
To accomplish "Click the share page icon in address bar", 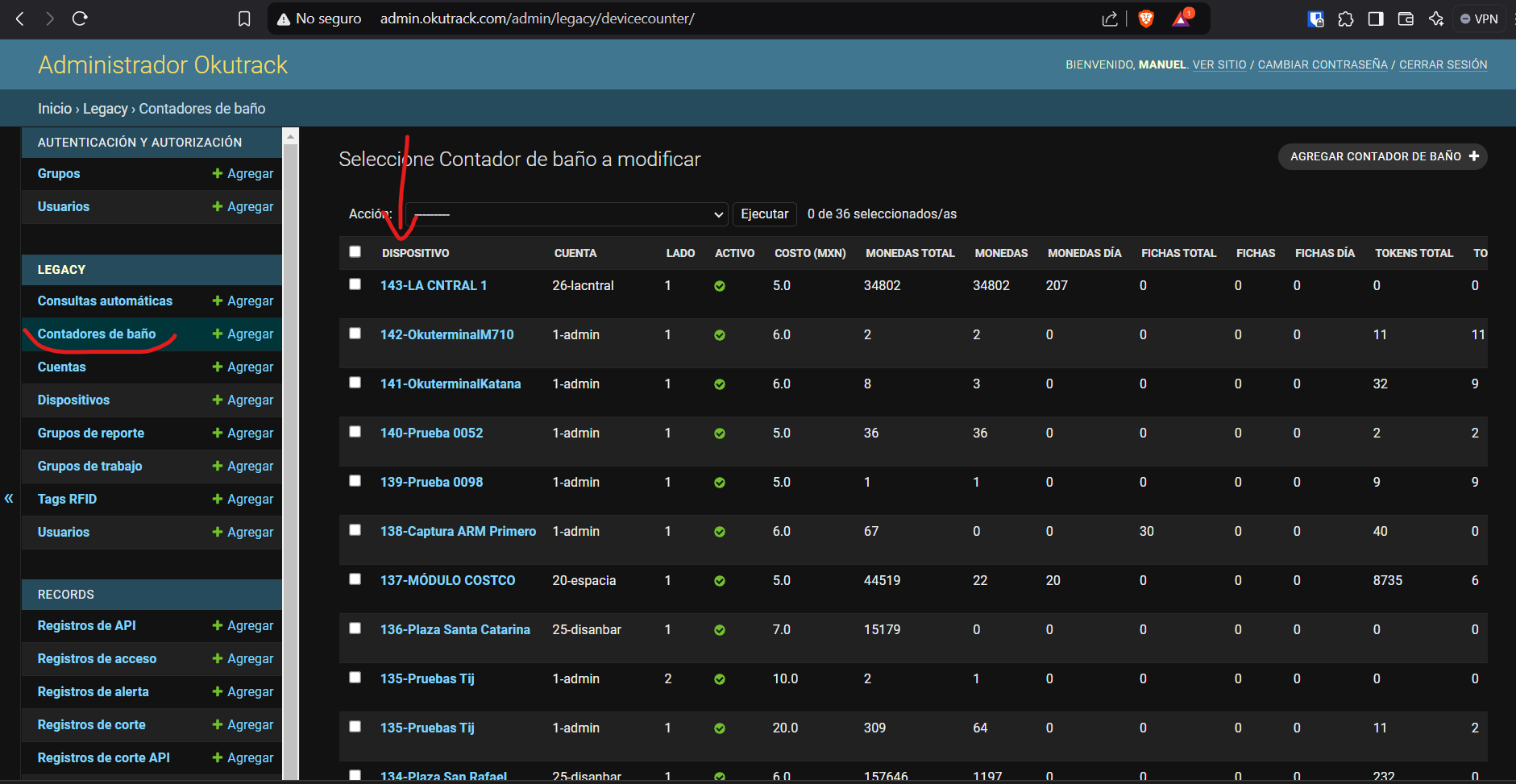I will 1110,19.
